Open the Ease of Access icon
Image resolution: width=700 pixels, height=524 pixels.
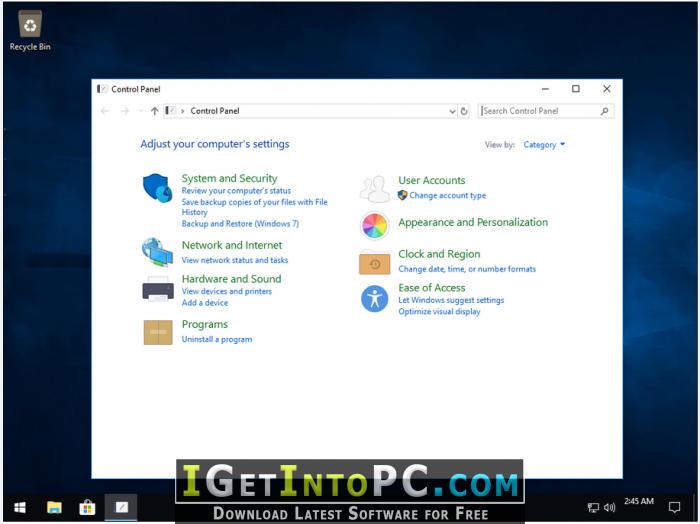tap(375, 299)
